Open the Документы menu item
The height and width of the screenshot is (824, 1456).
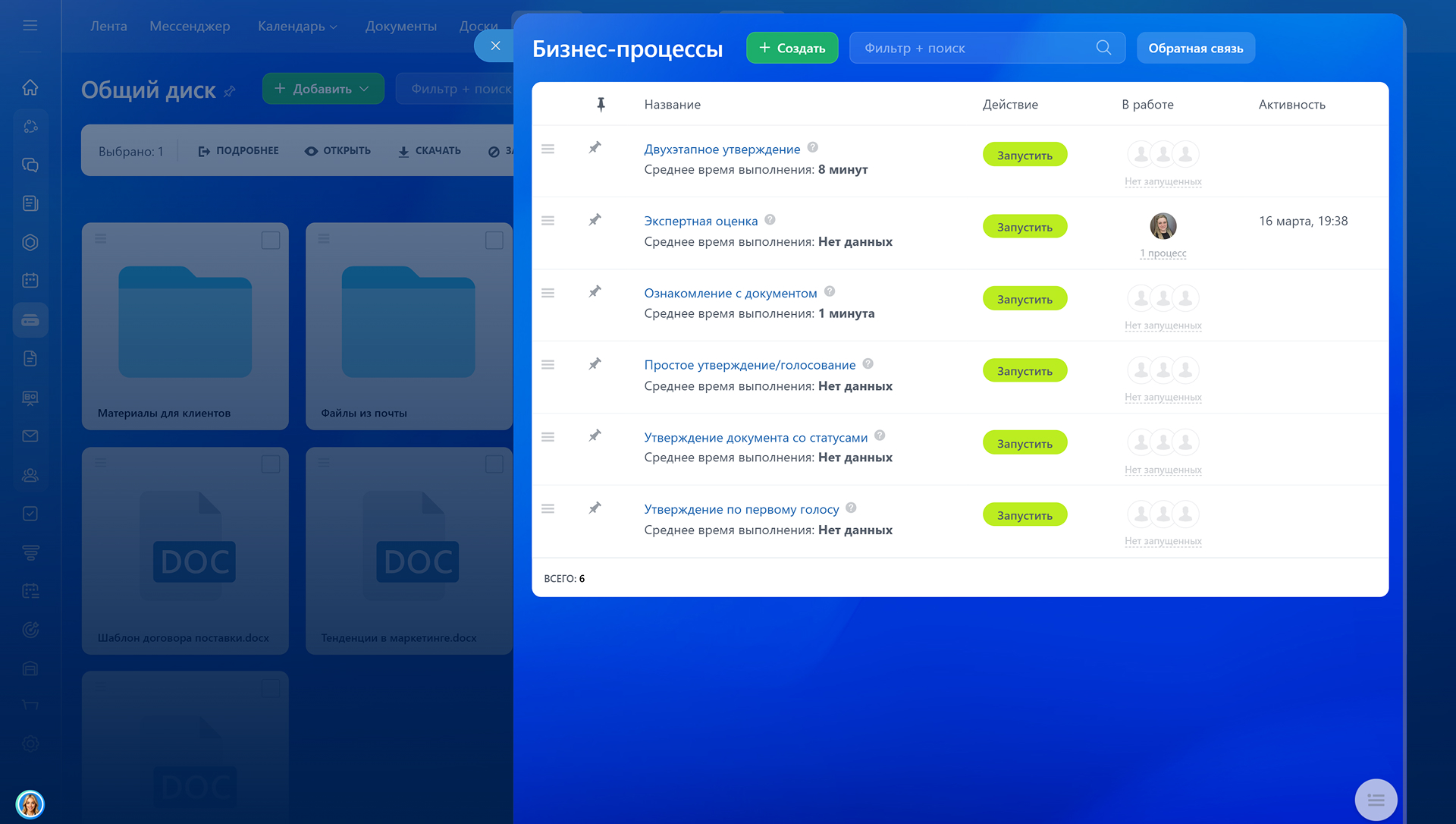pos(400,26)
